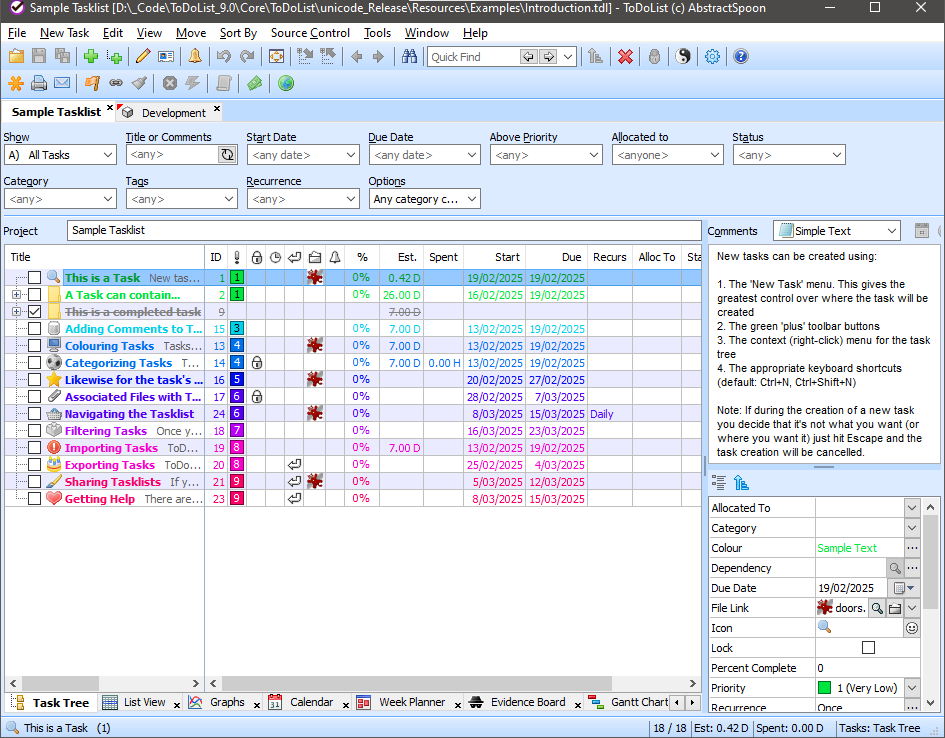Expand the 'A Task can contain...' tree node
The height and width of the screenshot is (738, 945).
(16, 295)
